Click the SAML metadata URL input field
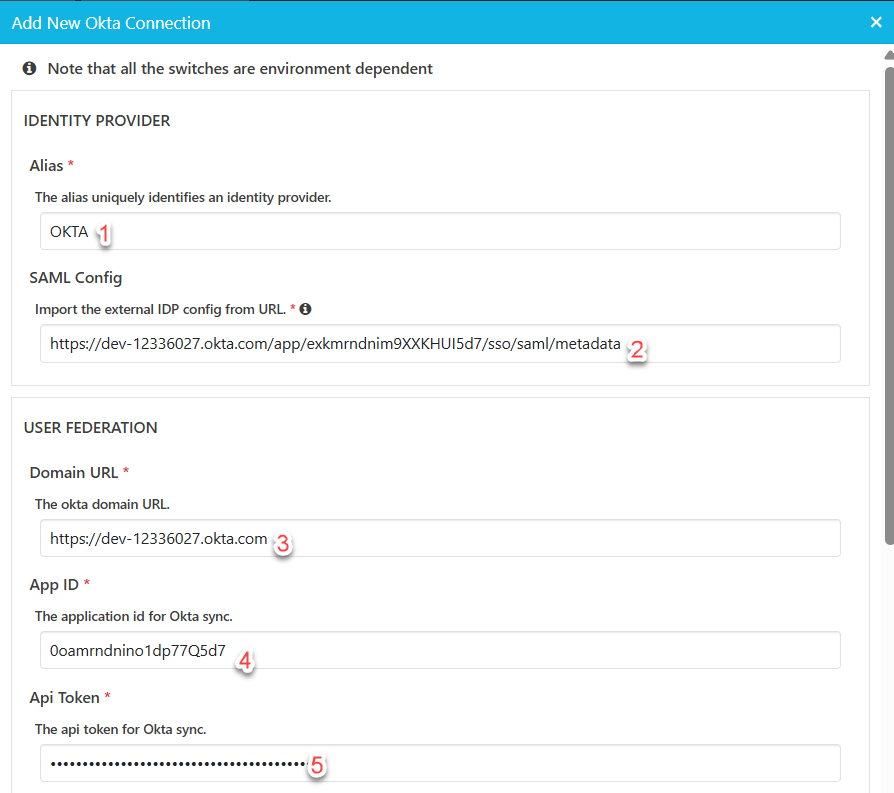 click(x=440, y=343)
